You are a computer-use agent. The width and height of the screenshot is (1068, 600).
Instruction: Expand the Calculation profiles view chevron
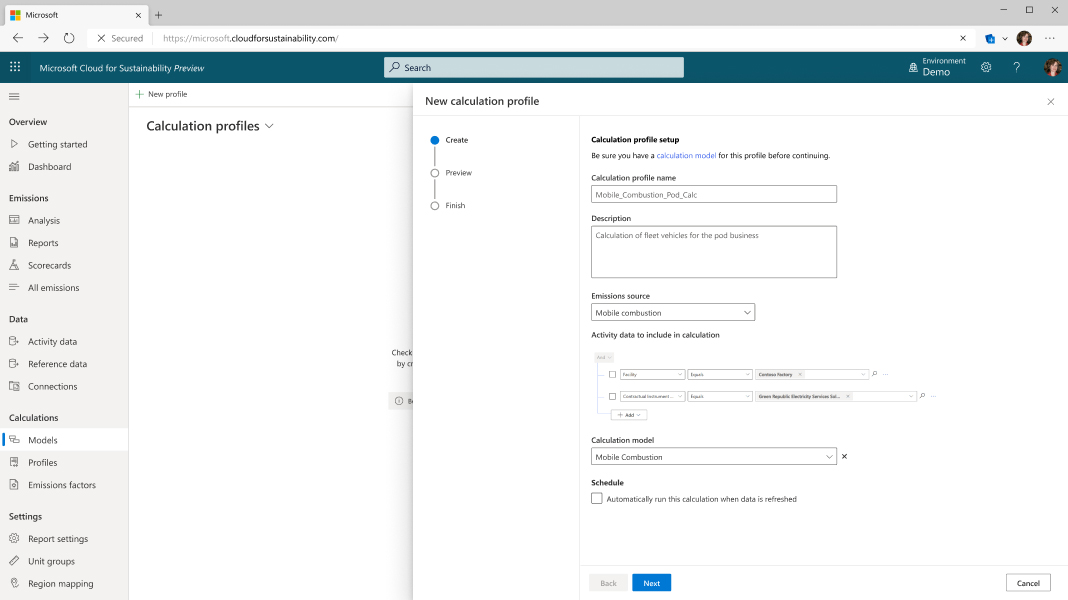pos(269,126)
